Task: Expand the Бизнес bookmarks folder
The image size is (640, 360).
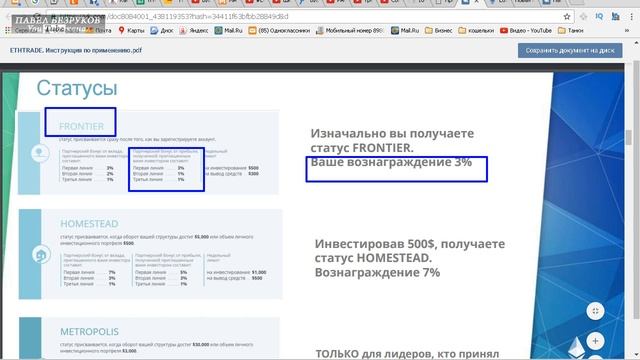Action: tap(438, 31)
